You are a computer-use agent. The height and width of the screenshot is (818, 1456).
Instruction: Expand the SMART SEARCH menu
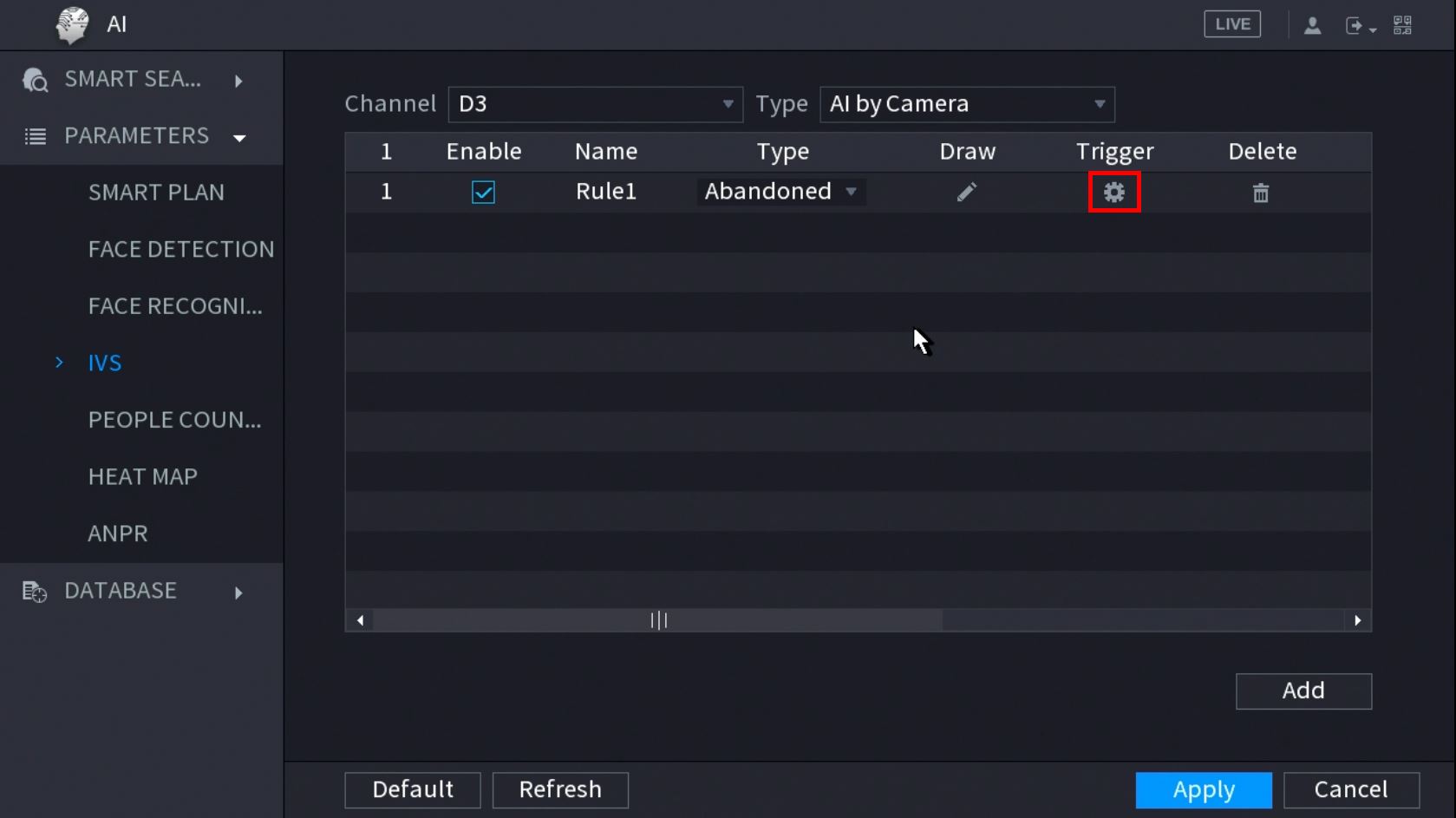134,80
